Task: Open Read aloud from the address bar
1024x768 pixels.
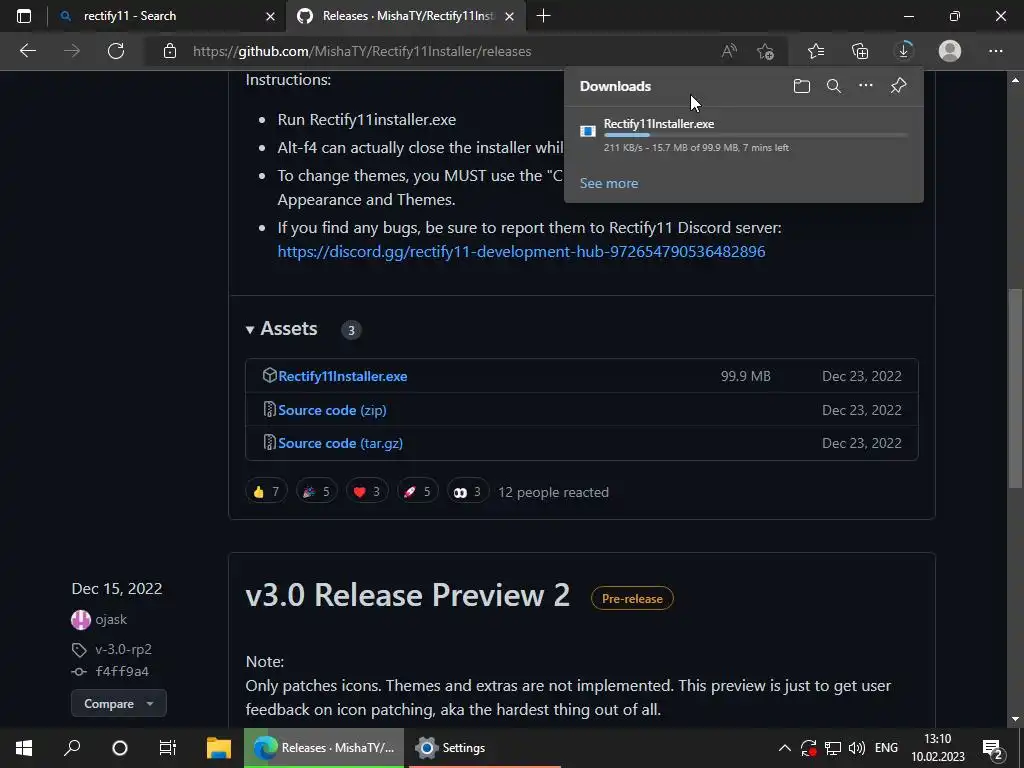Action: pos(729,51)
